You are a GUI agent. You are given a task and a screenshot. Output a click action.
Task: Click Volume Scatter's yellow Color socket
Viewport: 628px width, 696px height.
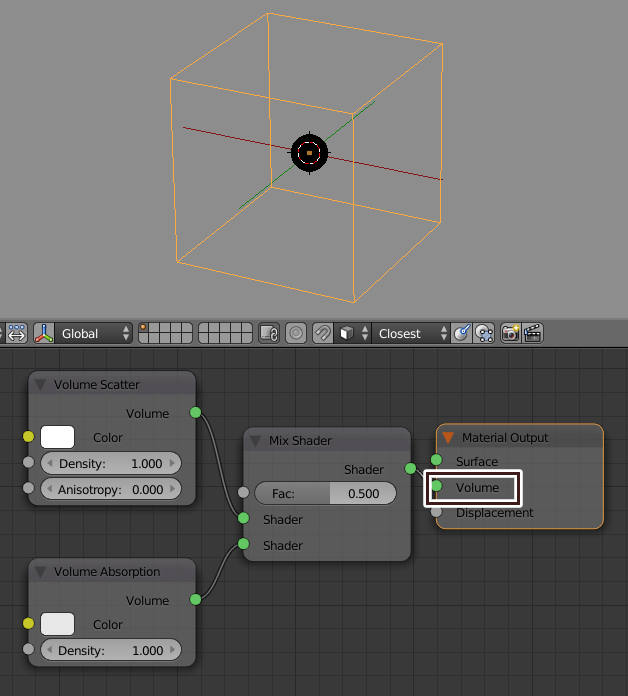pyautogui.click(x=28, y=437)
